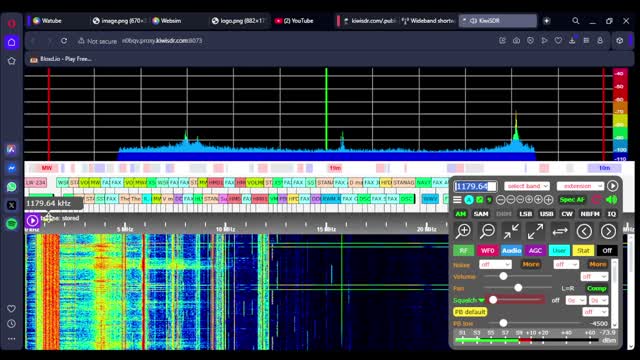Page the waterfall left with the left chevron
The width and height of the screenshot is (640, 360).
(x=584, y=231)
